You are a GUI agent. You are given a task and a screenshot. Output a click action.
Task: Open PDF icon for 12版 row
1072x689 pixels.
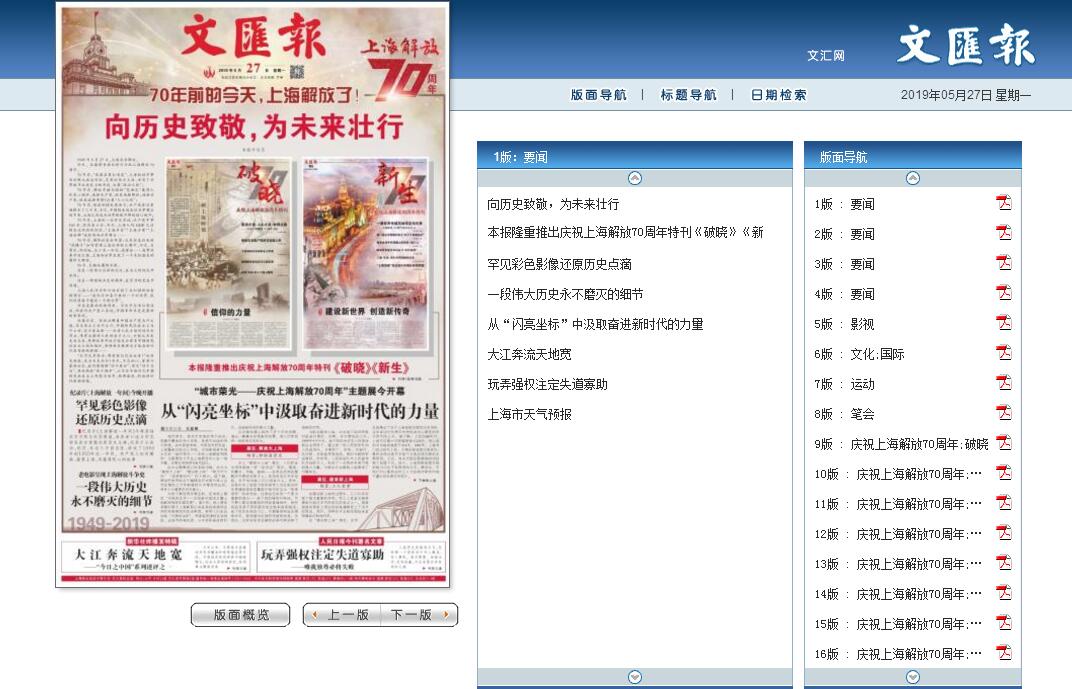[1003, 533]
